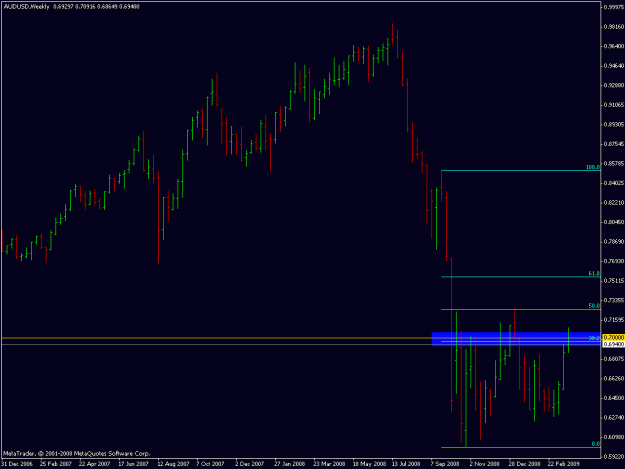This screenshot has width=625, height=469.
Task: Click the 0.78690 price axis label
Action: 614,241
